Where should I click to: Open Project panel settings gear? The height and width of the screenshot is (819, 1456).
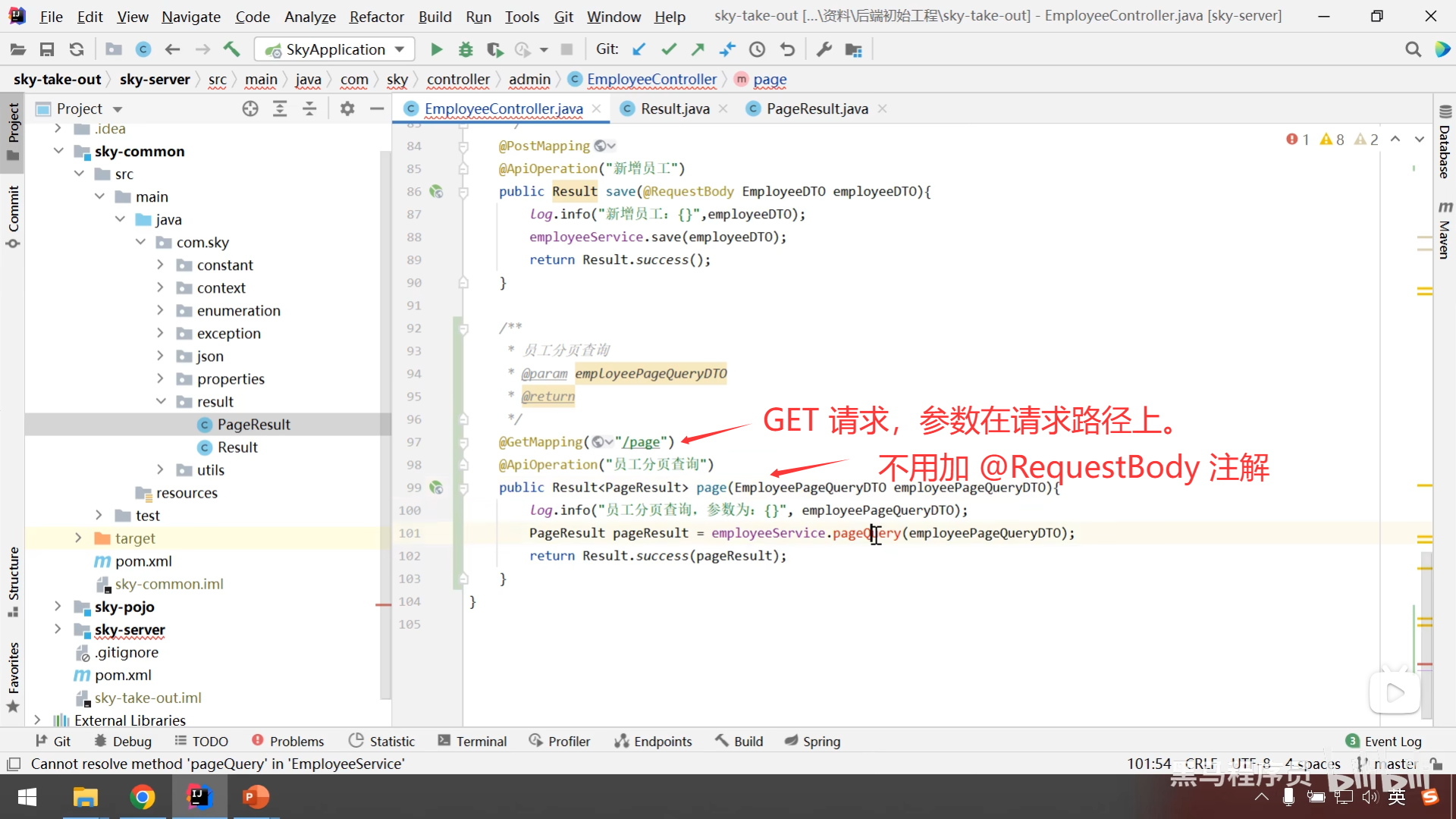point(347,108)
